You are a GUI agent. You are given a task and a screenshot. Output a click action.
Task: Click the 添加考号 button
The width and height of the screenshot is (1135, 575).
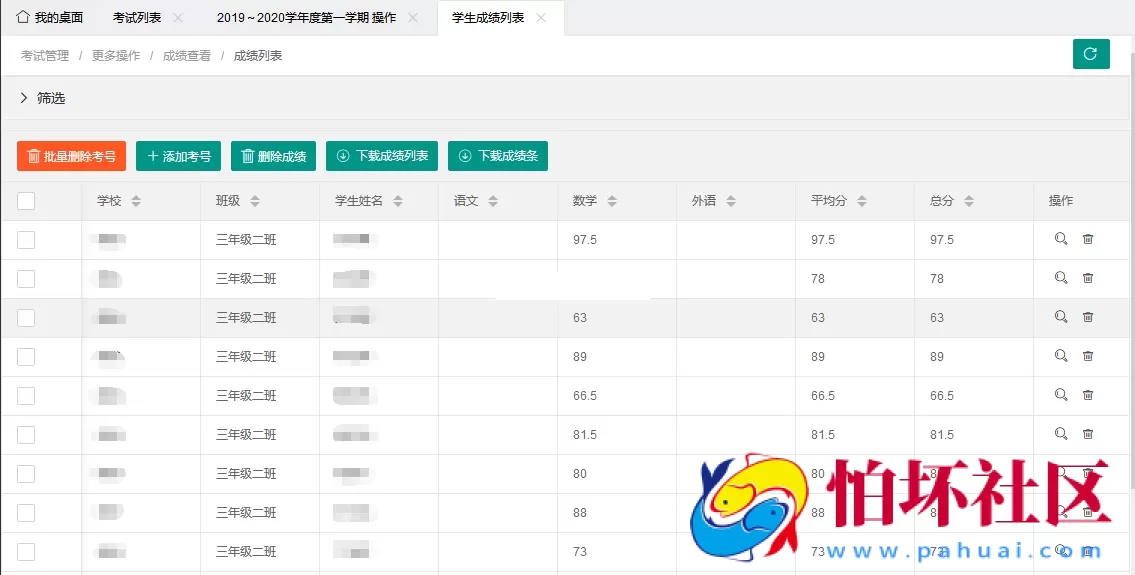tap(178, 156)
